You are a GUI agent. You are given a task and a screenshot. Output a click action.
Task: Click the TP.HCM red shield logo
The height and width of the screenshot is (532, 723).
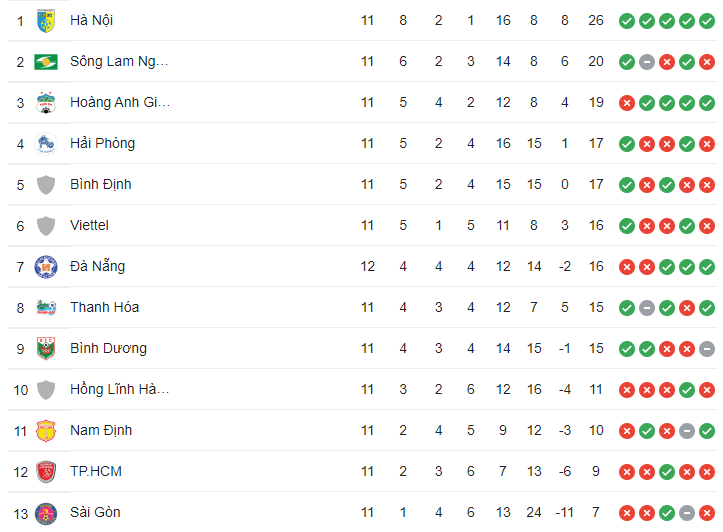(46, 472)
